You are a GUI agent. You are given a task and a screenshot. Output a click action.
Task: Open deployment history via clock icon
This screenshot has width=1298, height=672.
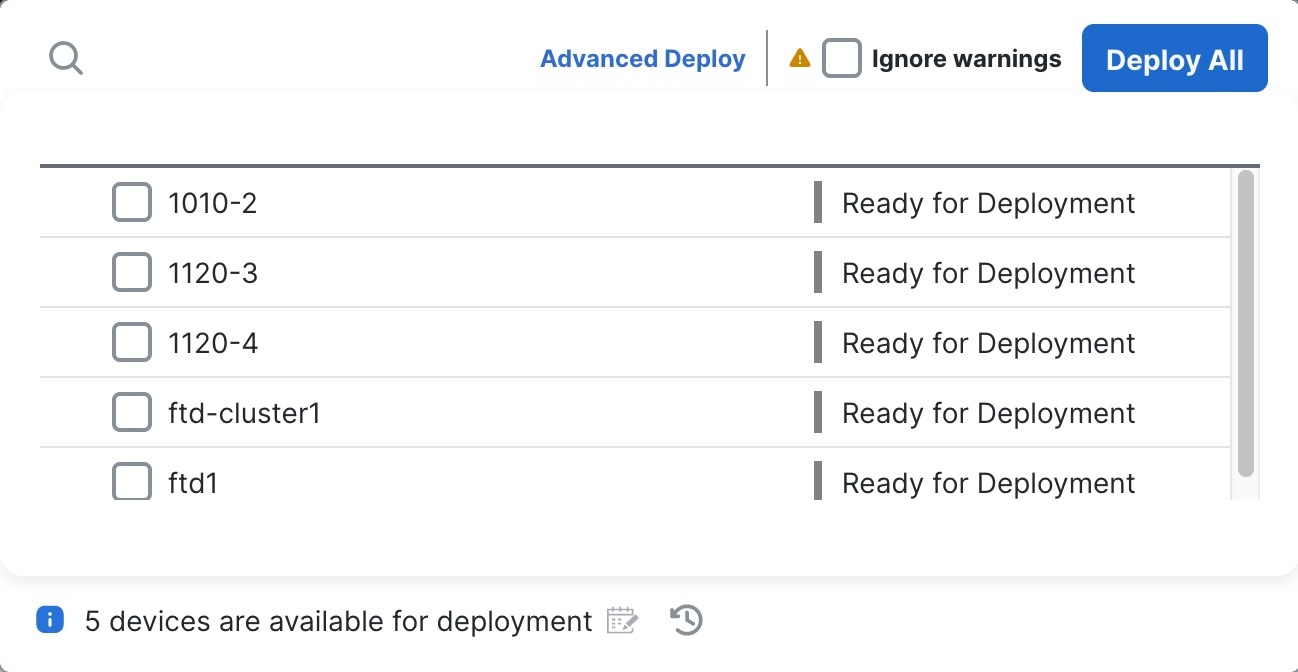tap(686, 621)
